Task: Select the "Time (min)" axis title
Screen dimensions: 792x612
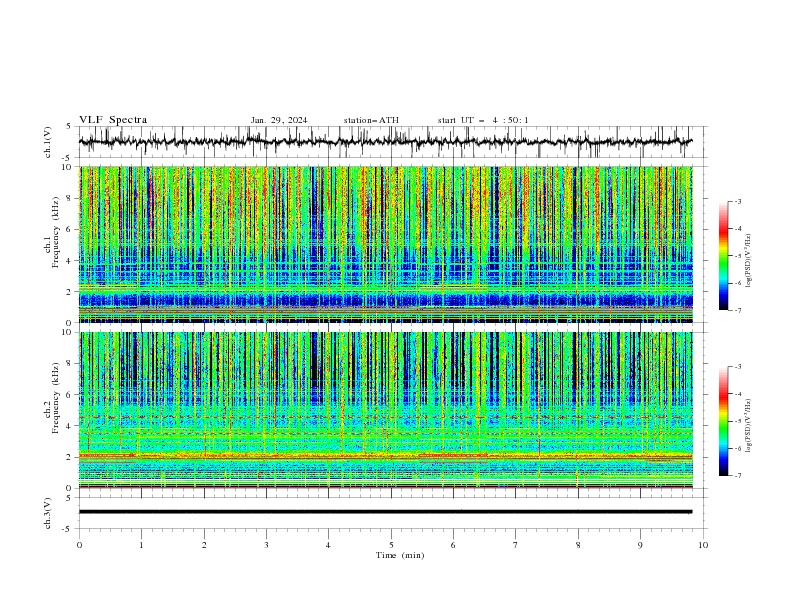Action: (x=400, y=555)
